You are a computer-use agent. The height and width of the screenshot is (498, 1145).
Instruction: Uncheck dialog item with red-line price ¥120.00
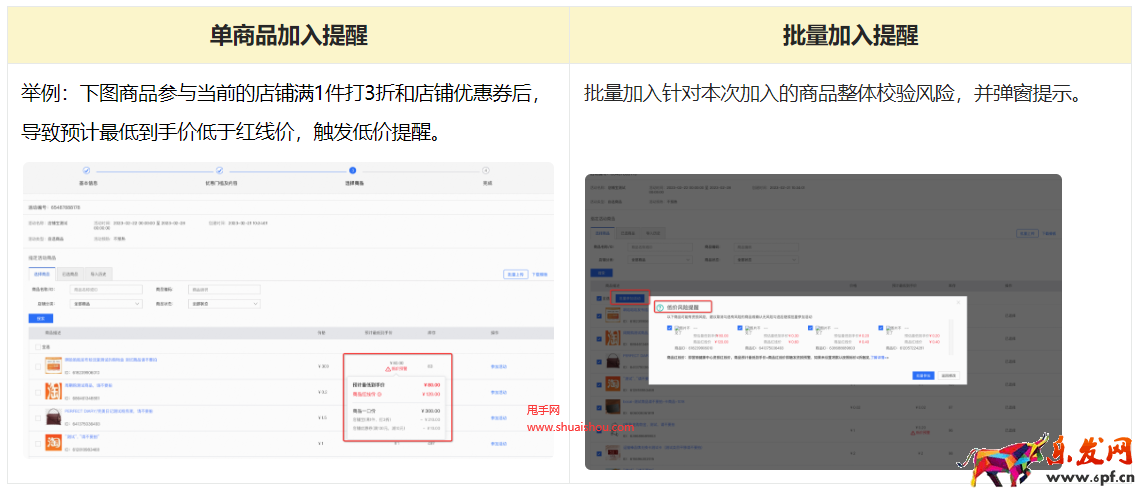coord(670,329)
